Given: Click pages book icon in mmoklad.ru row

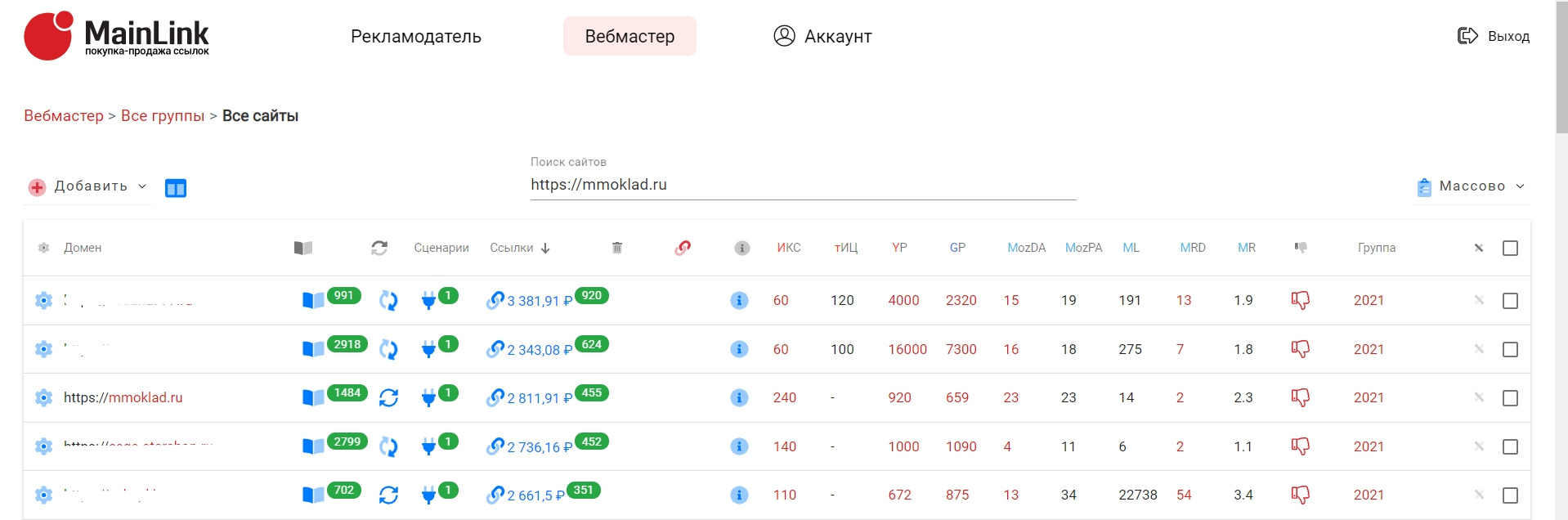Looking at the screenshot, I should (313, 398).
